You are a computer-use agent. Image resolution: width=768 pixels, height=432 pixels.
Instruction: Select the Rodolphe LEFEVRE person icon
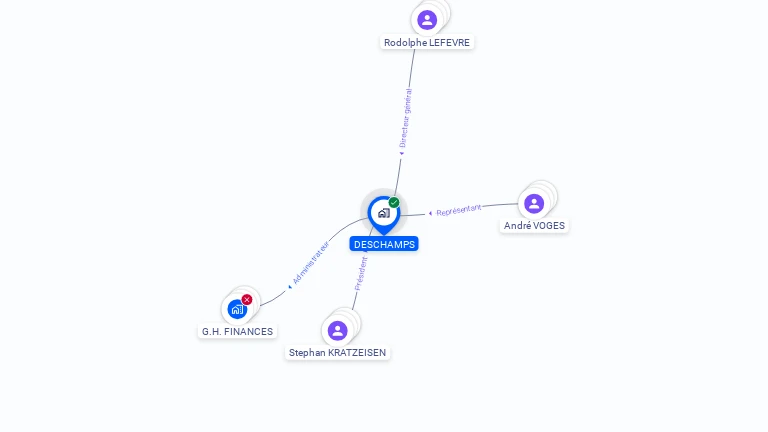(x=427, y=20)
